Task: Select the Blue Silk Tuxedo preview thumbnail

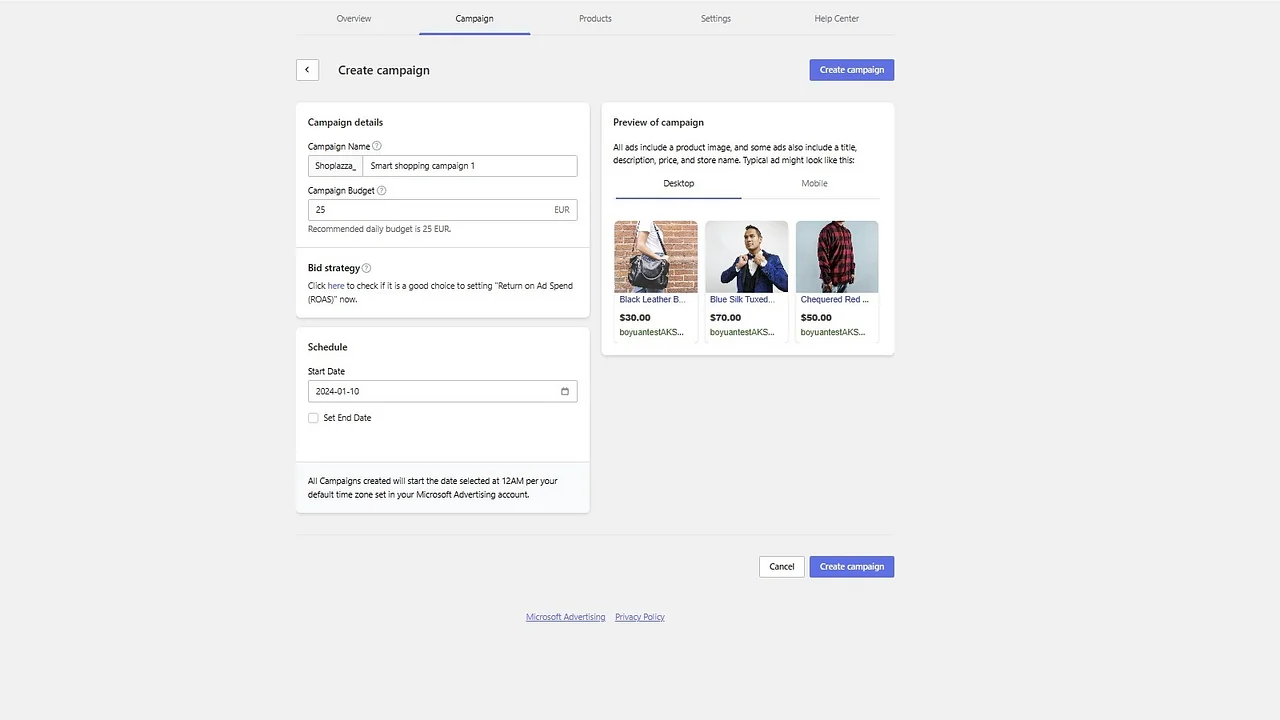Action: [x=746, y=255]
